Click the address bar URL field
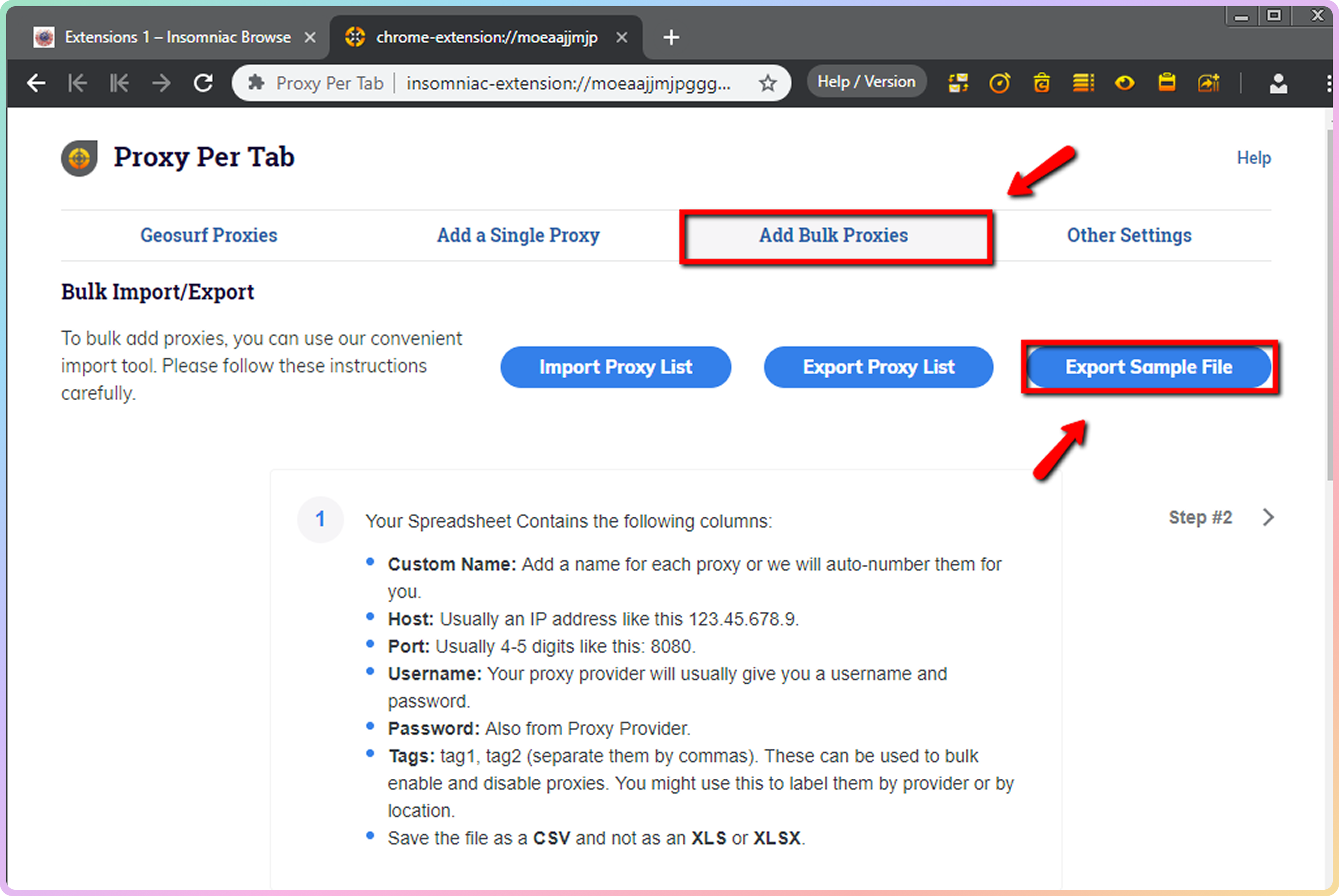This screenshot has width=1339, height=896. pyautogui.click(x=567, y=83)
